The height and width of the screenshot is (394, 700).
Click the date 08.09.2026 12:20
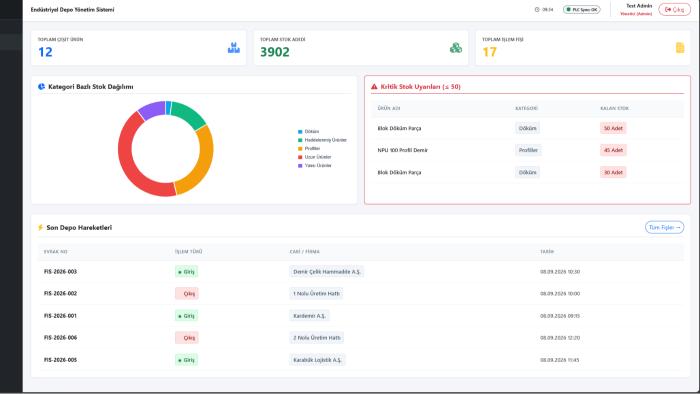(560, 338)
